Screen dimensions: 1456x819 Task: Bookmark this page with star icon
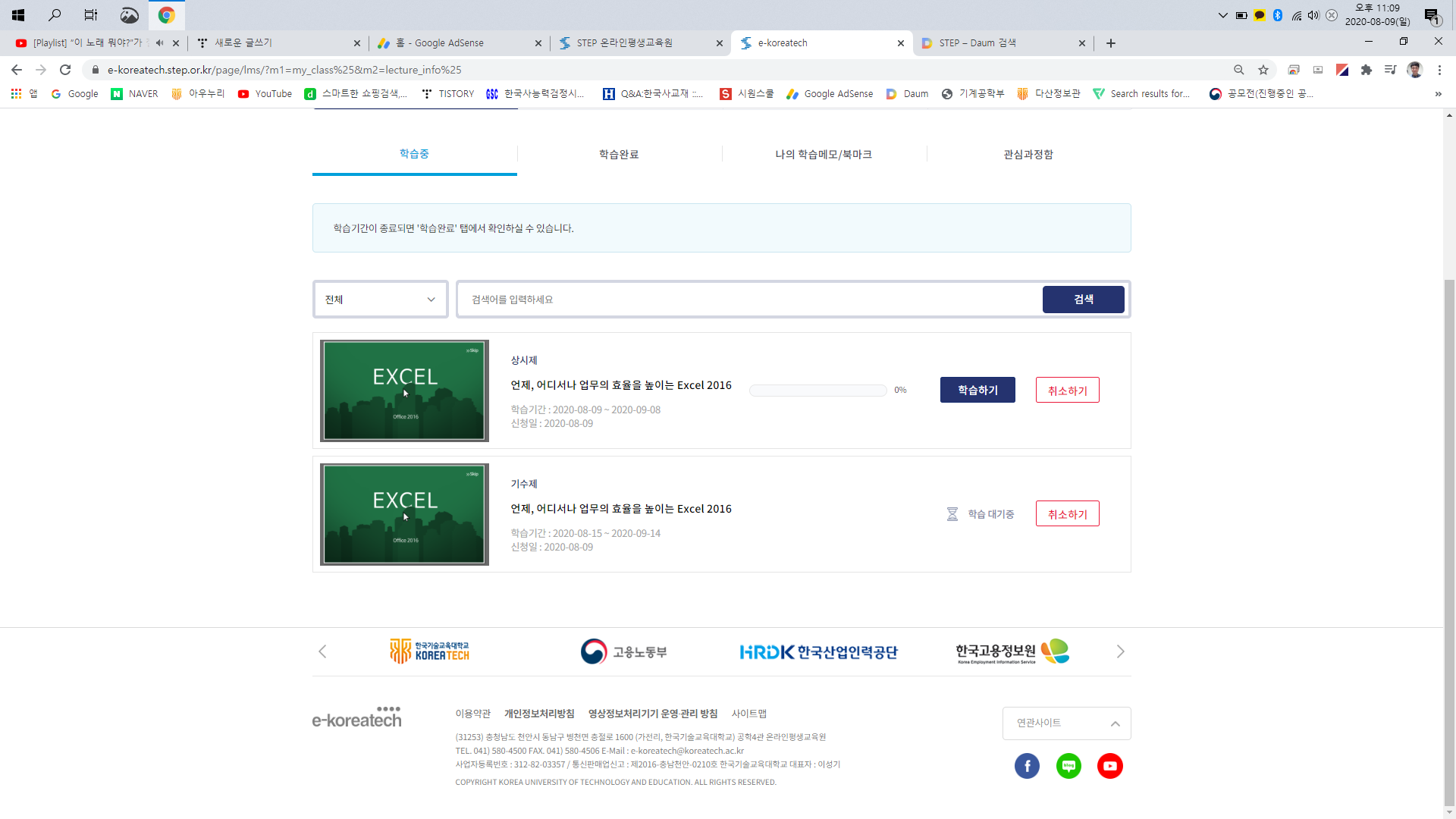(1263, 70)
